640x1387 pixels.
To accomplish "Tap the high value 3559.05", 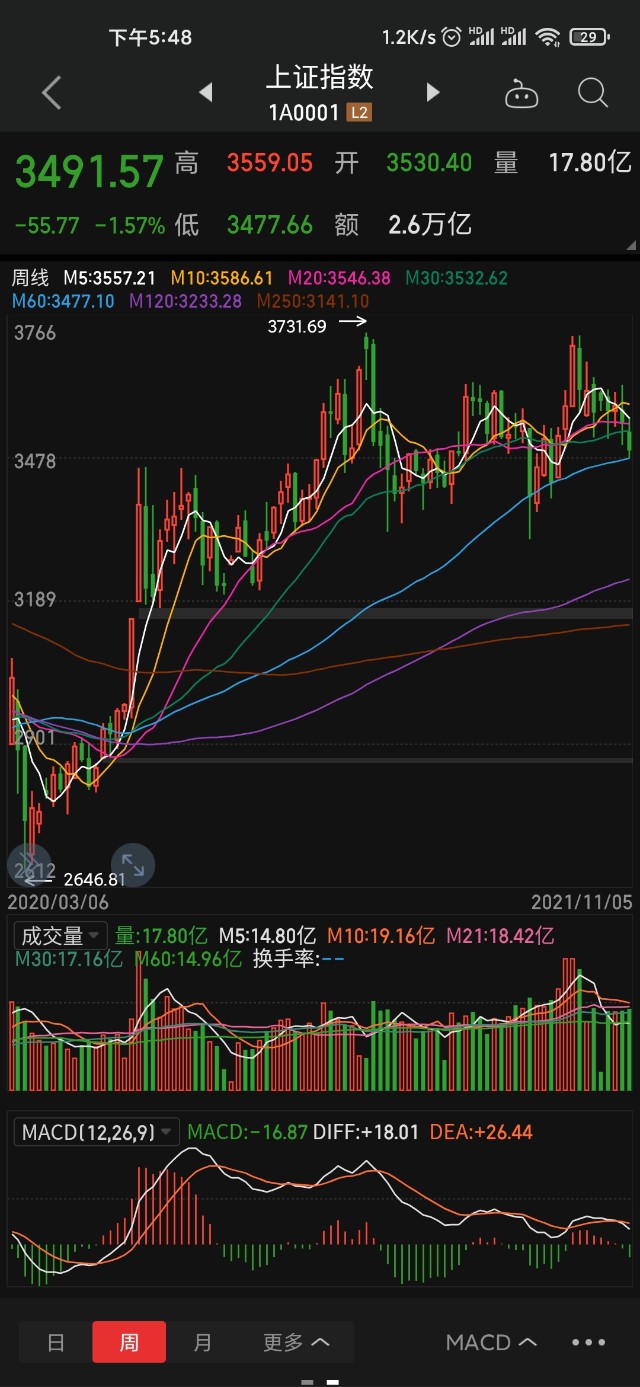I will pyautogui.click(x=270, y=163).
